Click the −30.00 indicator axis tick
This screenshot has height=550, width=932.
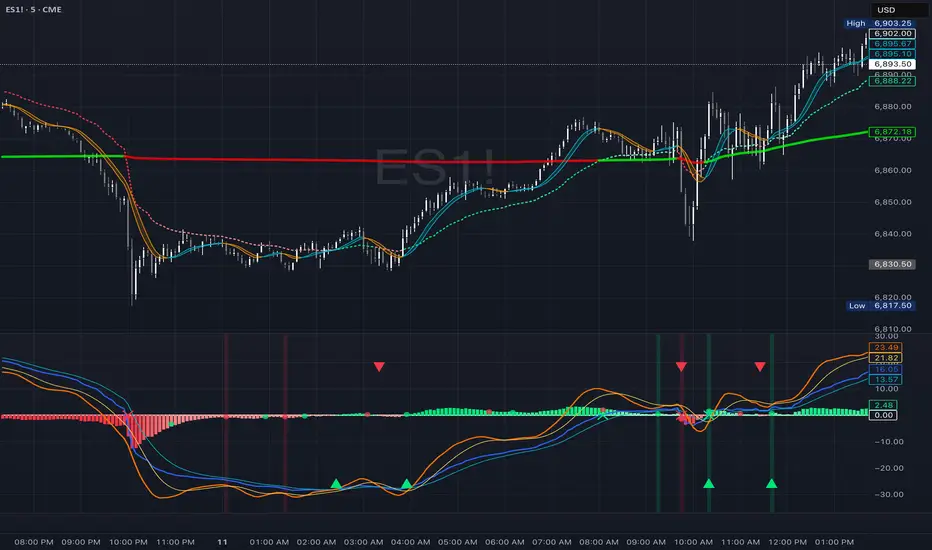(x=889, y=494)
